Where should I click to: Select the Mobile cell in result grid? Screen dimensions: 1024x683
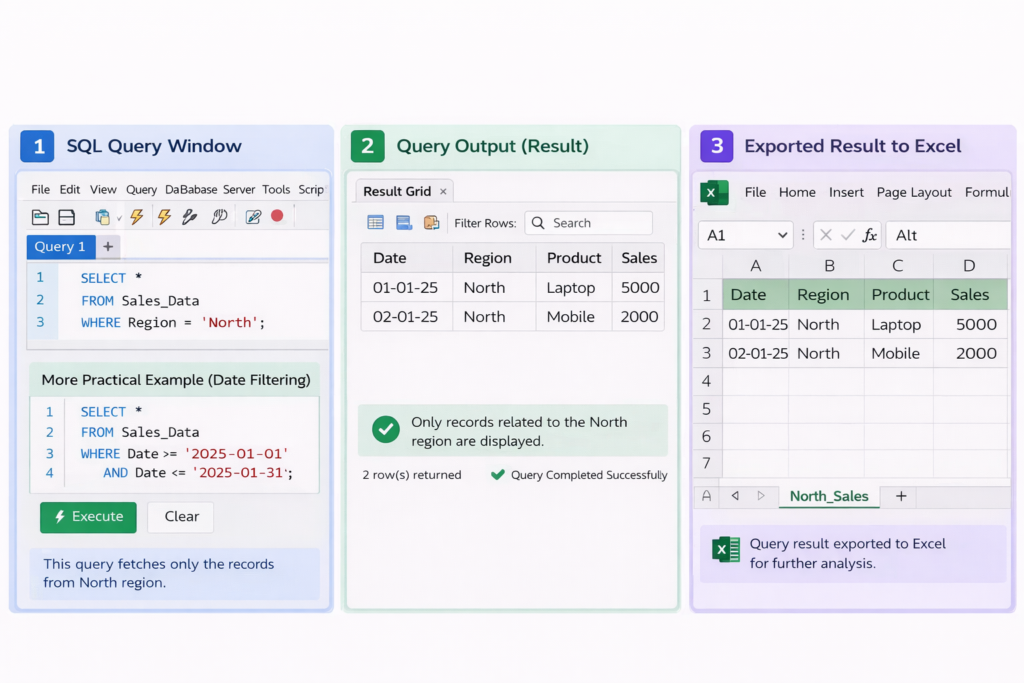[x=574, y=317]
